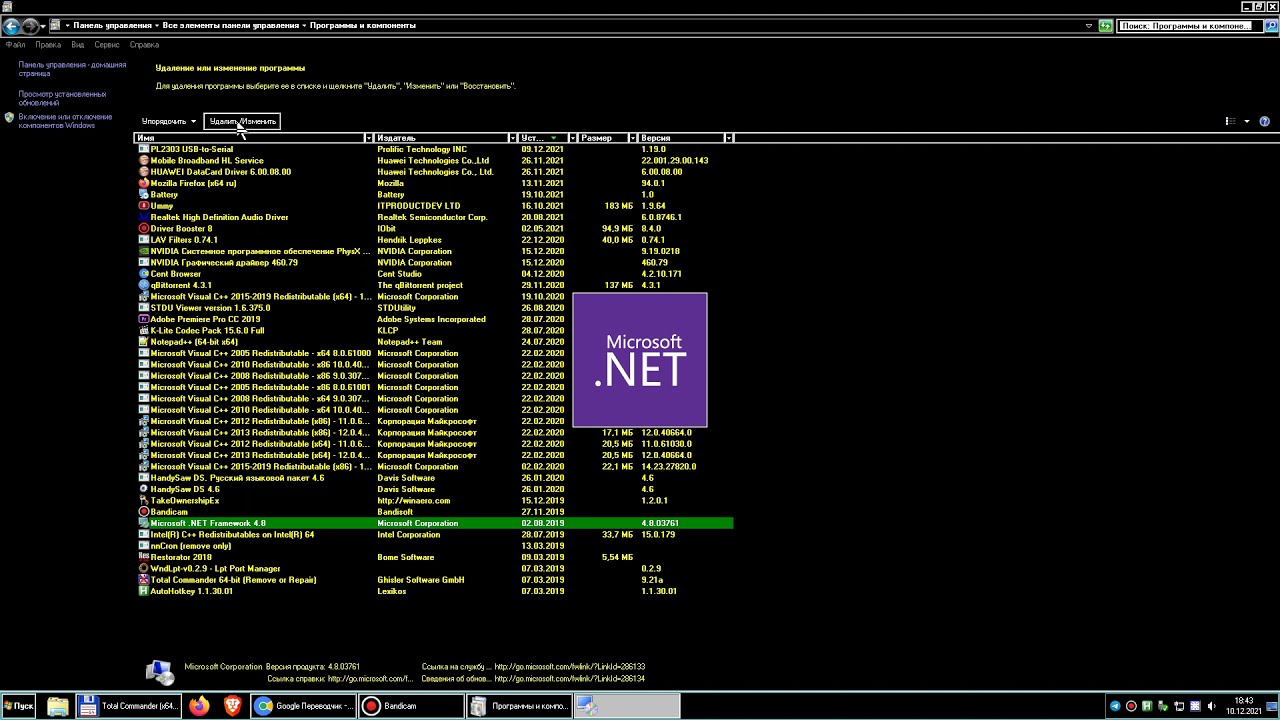This screenshot has width=1280, height=720.
Task: Open the Правка menu
Action: point(48,45)
